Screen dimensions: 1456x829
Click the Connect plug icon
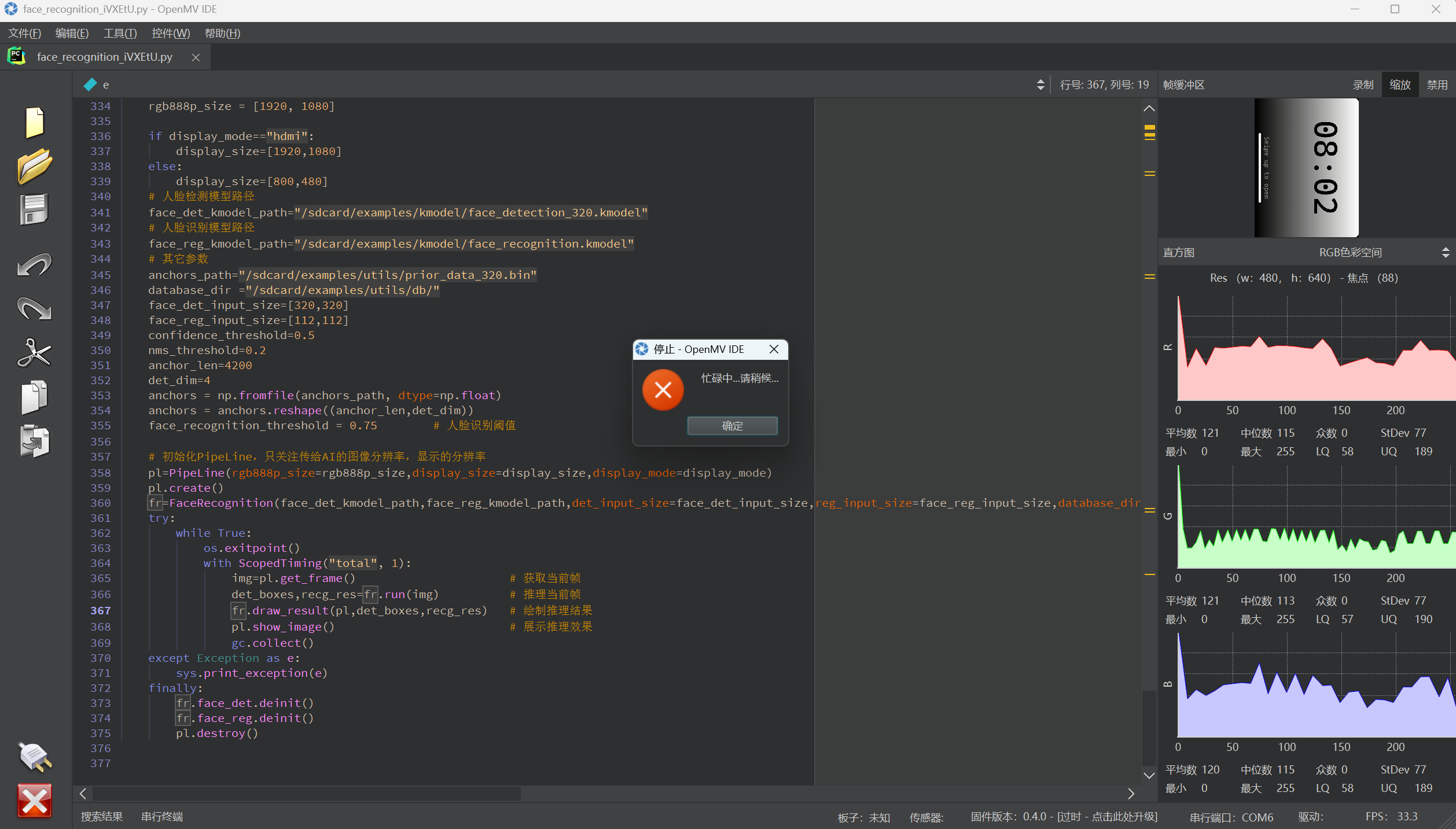(x=35, y=757)
